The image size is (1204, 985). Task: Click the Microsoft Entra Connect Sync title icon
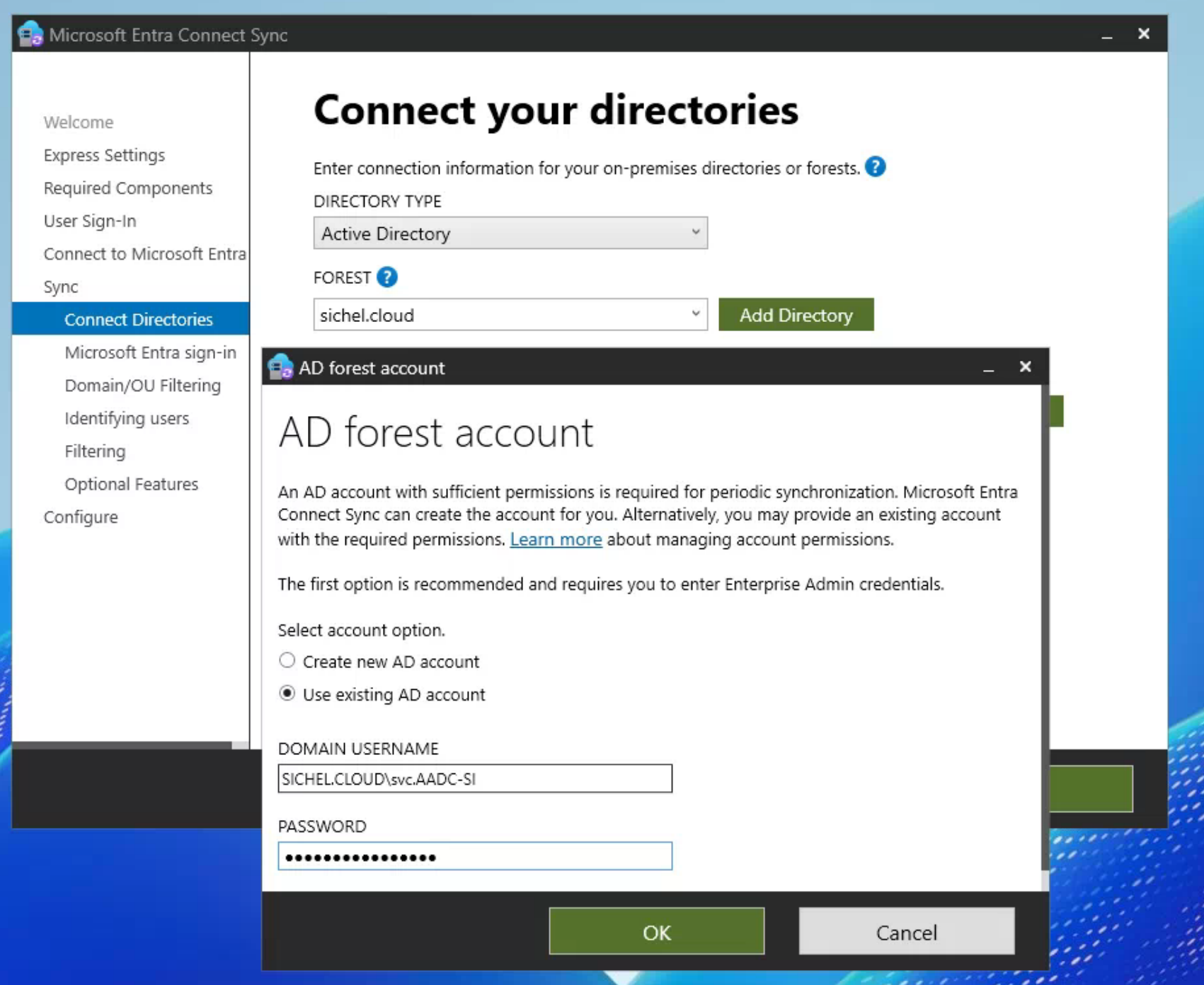point(30,35)
